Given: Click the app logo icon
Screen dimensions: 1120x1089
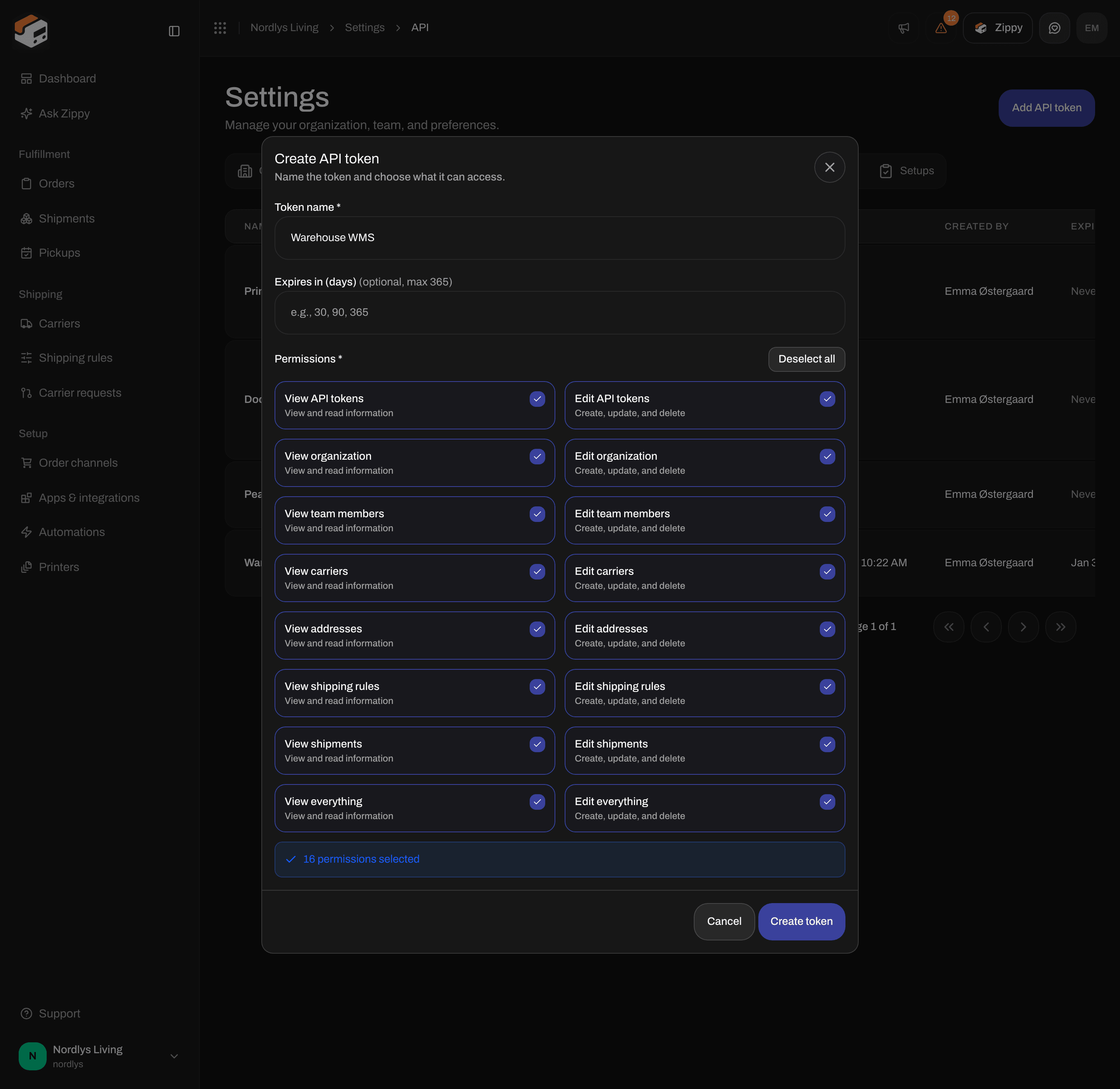Looking at the screenshot, I should click(31, 31).
